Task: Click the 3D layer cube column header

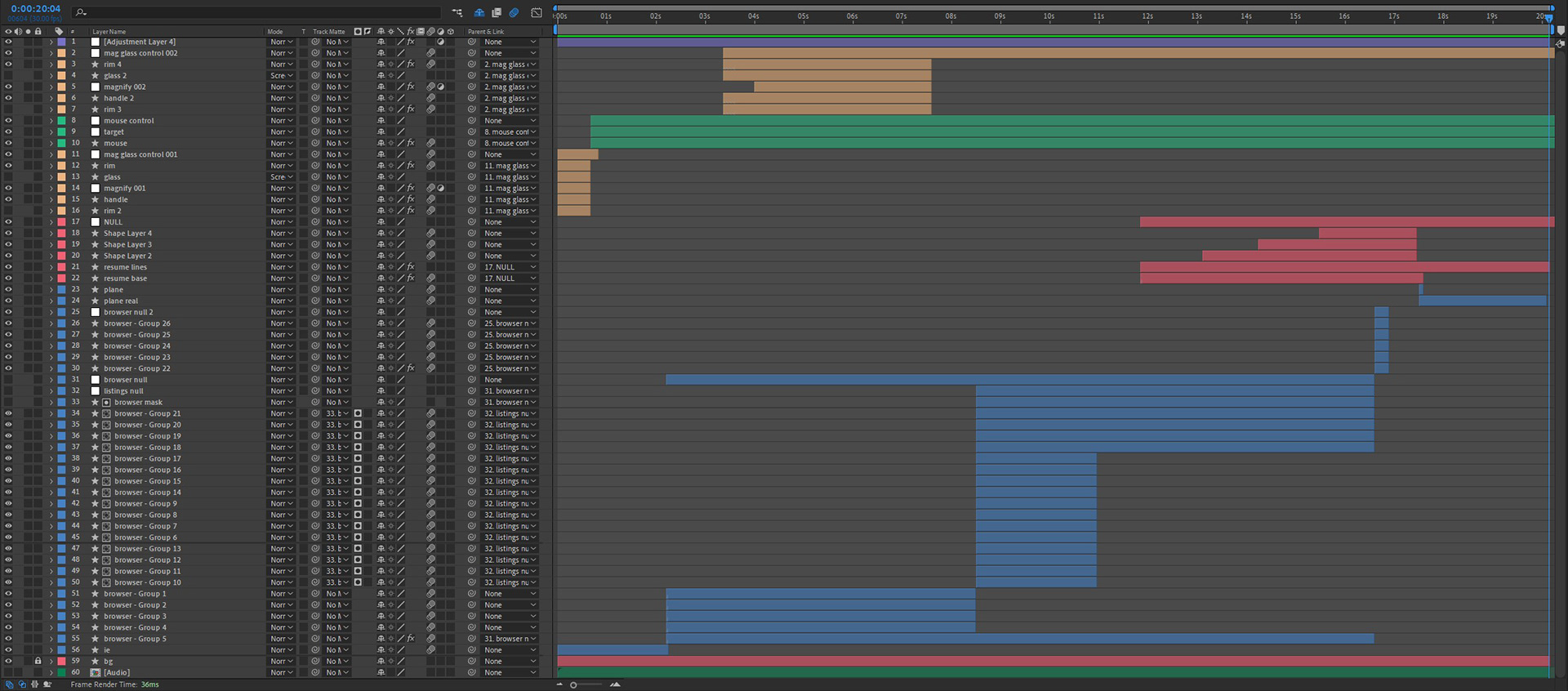Action: tap(450, 31)
